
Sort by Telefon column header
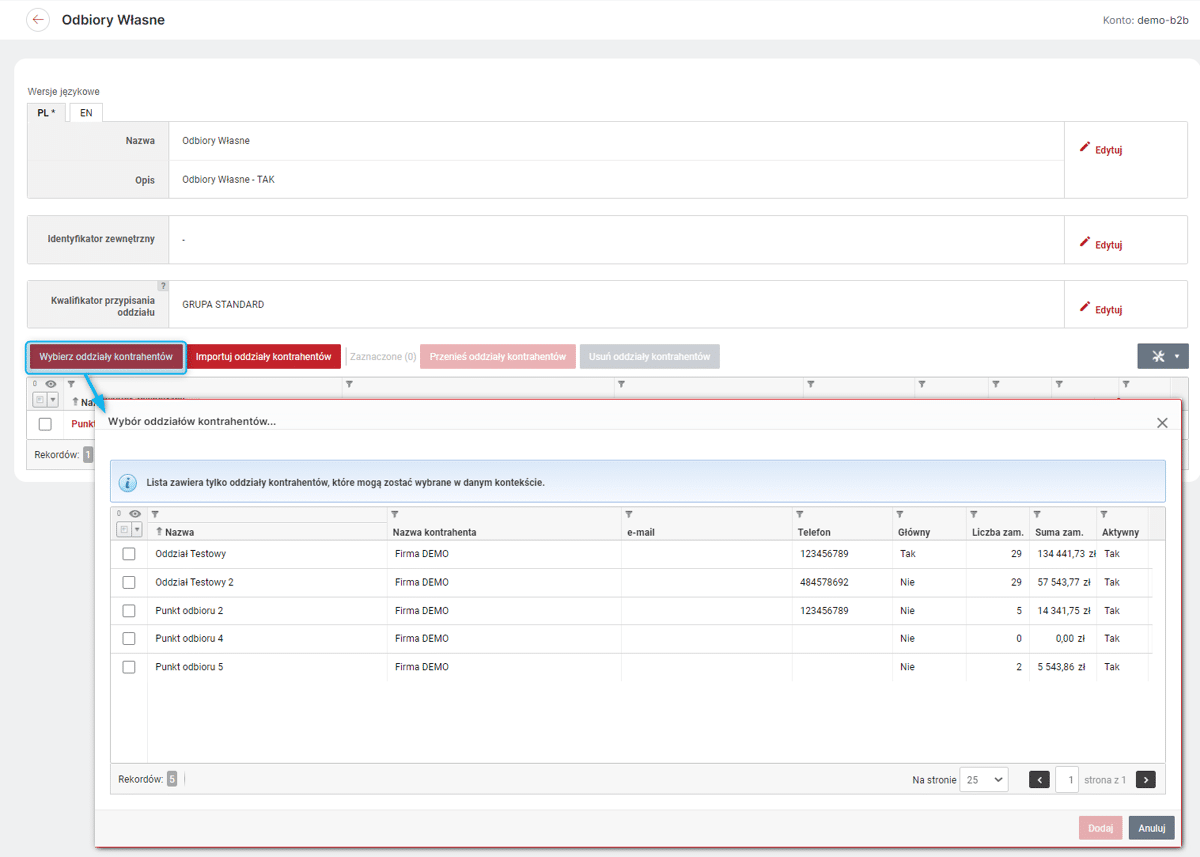tap(814, 532)
